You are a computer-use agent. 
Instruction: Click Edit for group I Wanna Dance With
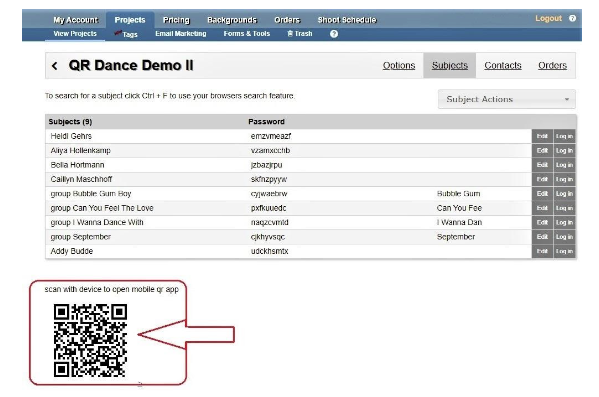tap(542, 222)
